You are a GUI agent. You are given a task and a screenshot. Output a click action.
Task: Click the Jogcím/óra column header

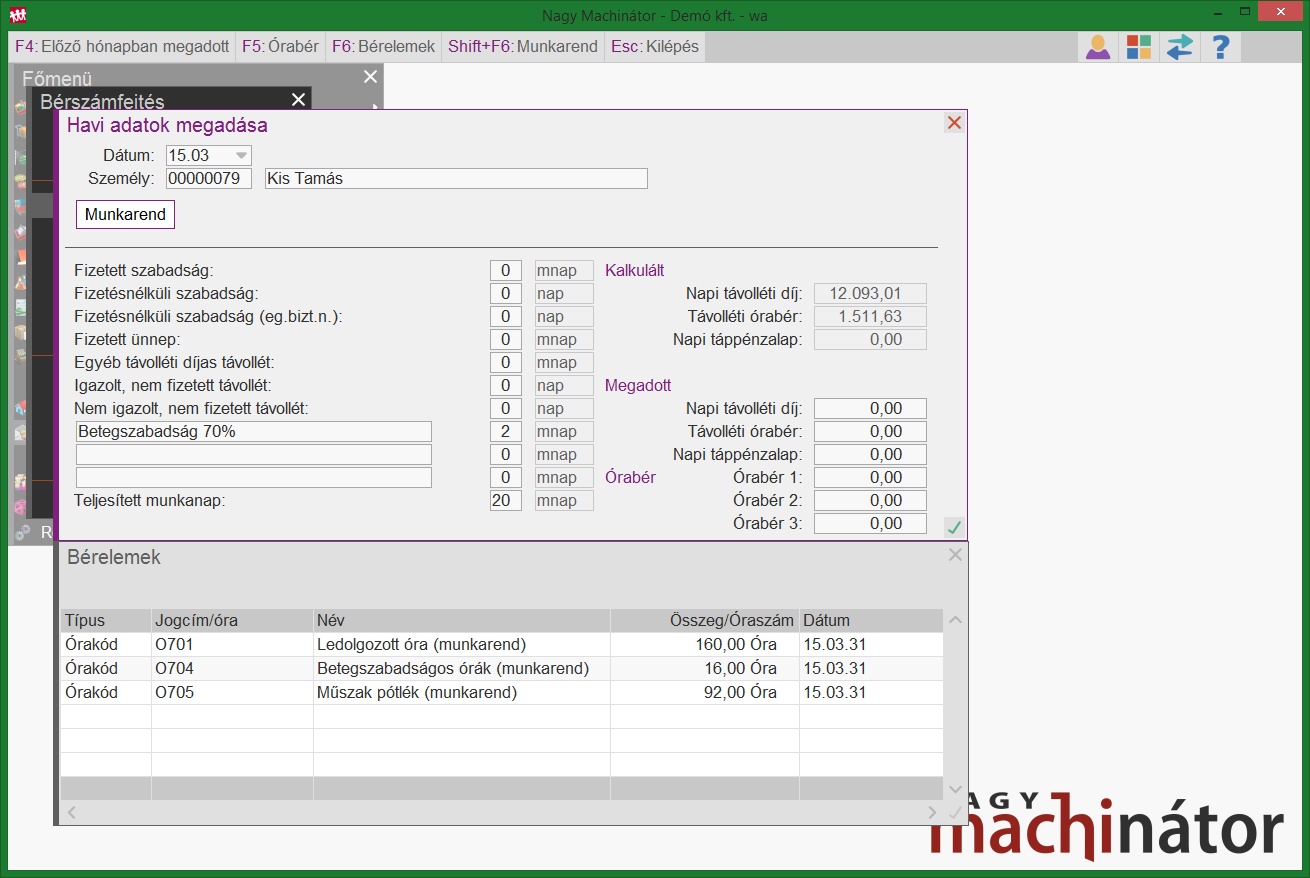pyautogui.click(x=232, y=620)
